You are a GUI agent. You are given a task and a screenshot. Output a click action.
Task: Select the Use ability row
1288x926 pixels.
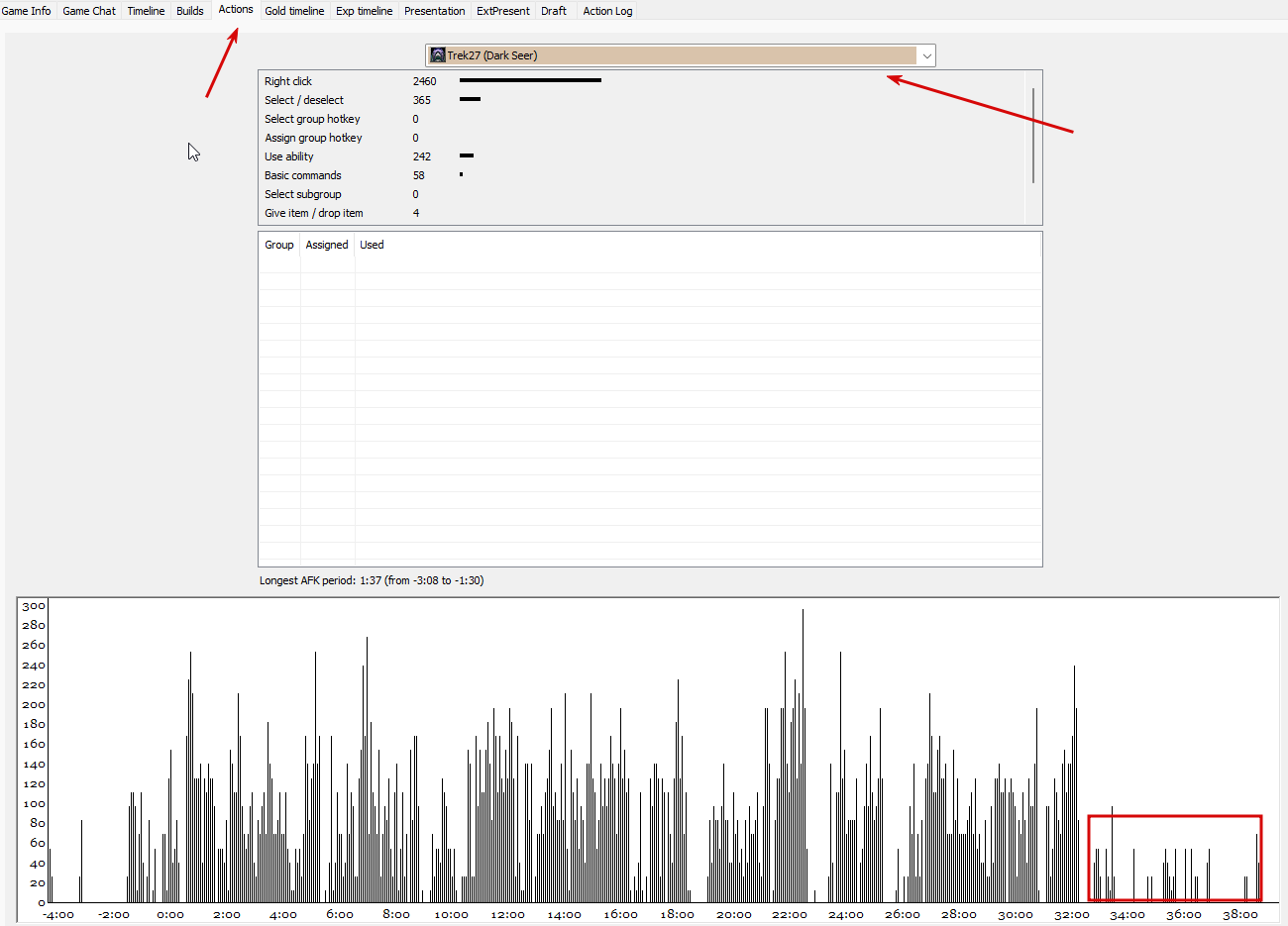click(x=641, y=156)
